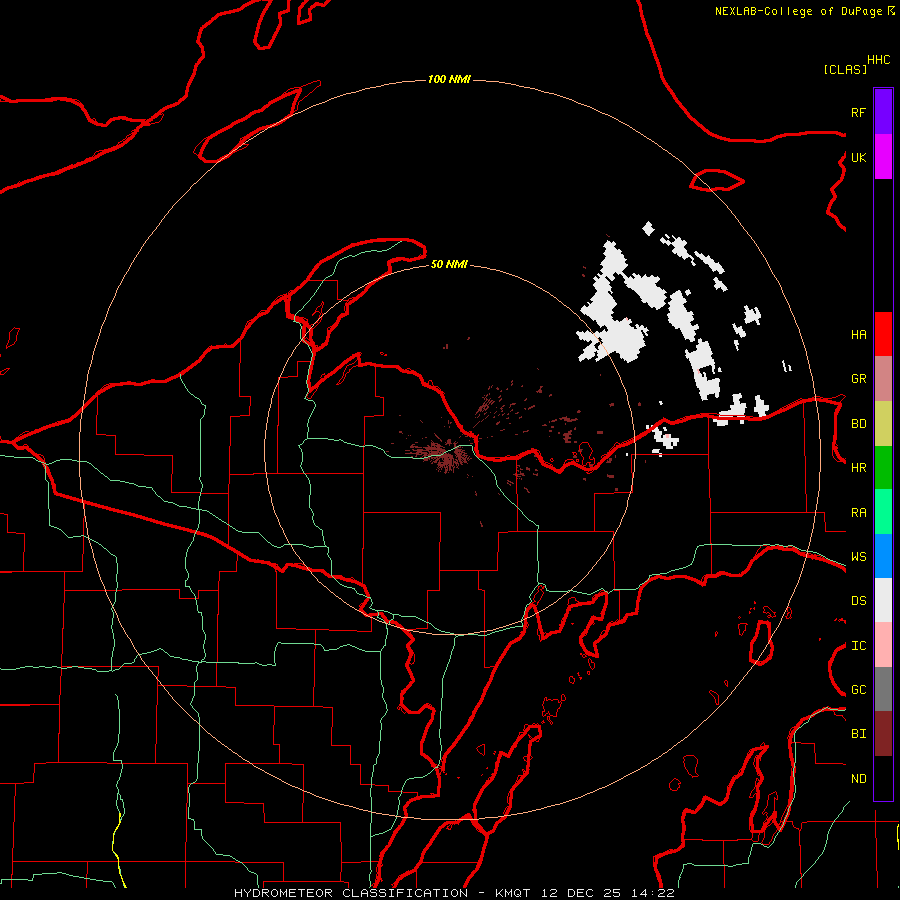Select the GR legend color block

(883, 379)
